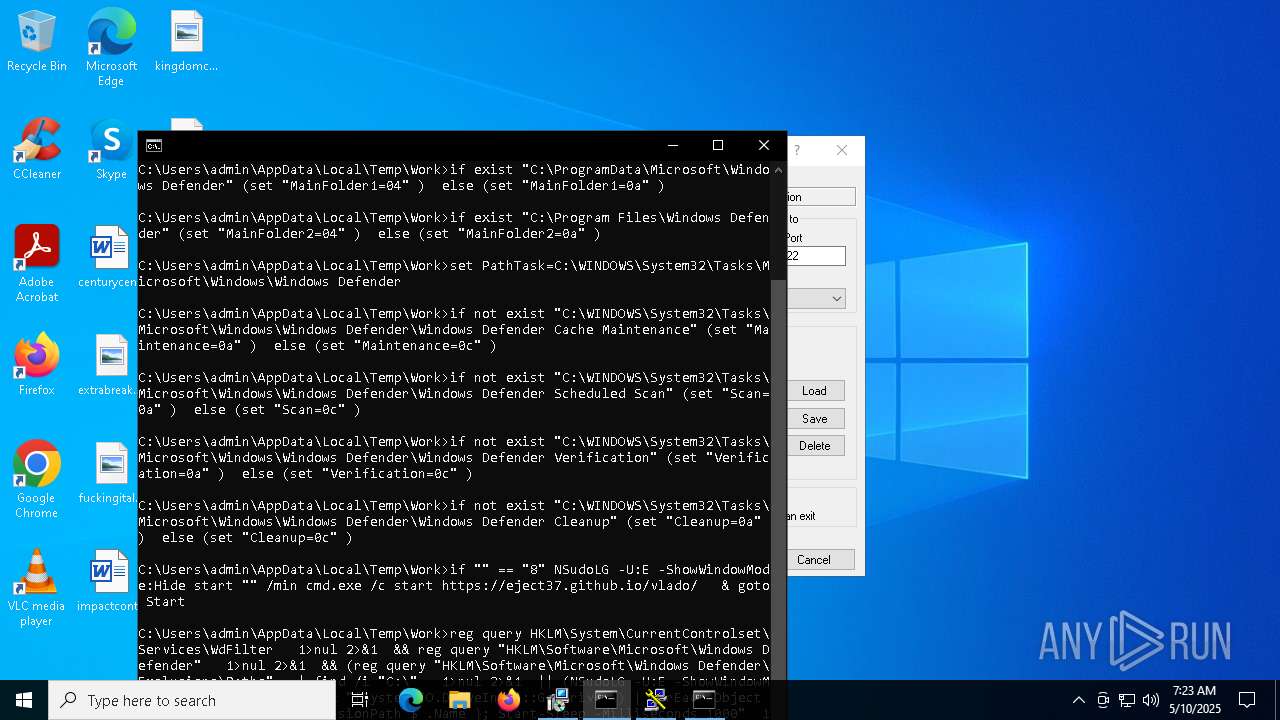Select the impactcont... Word document icon

click(x=108, y=581)
